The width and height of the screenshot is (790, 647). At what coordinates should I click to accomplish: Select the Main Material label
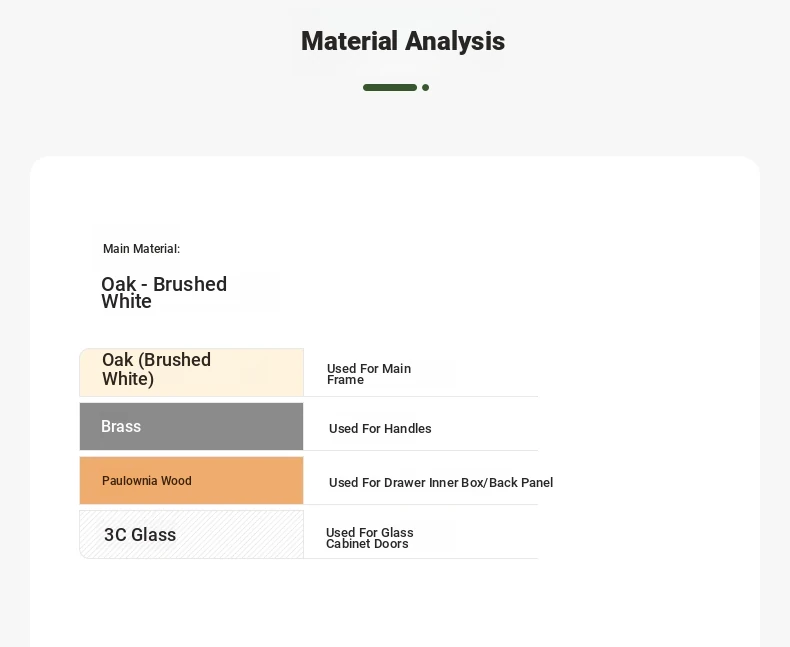click(x=141, y=249)
